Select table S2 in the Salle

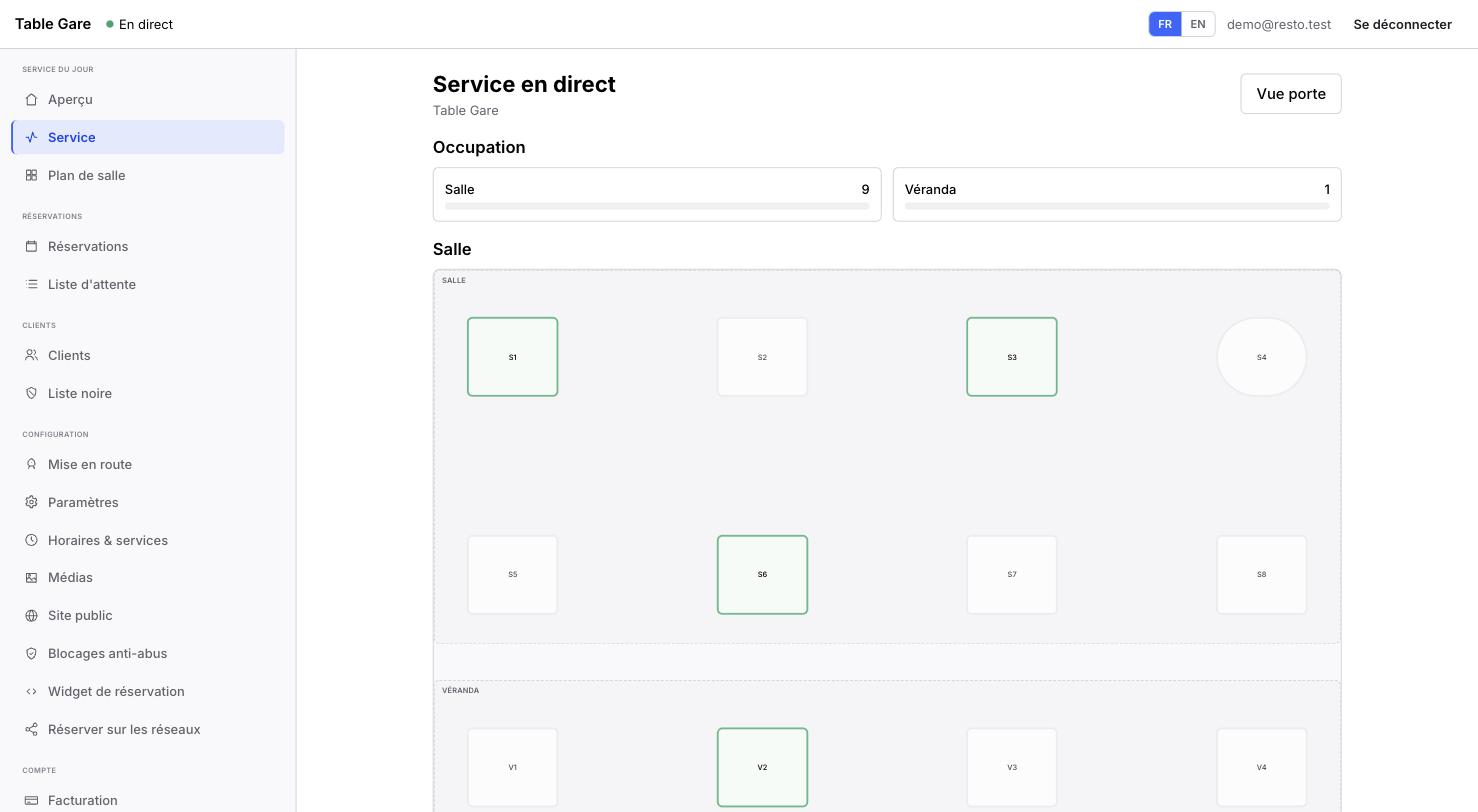click(x=762, y=357)
